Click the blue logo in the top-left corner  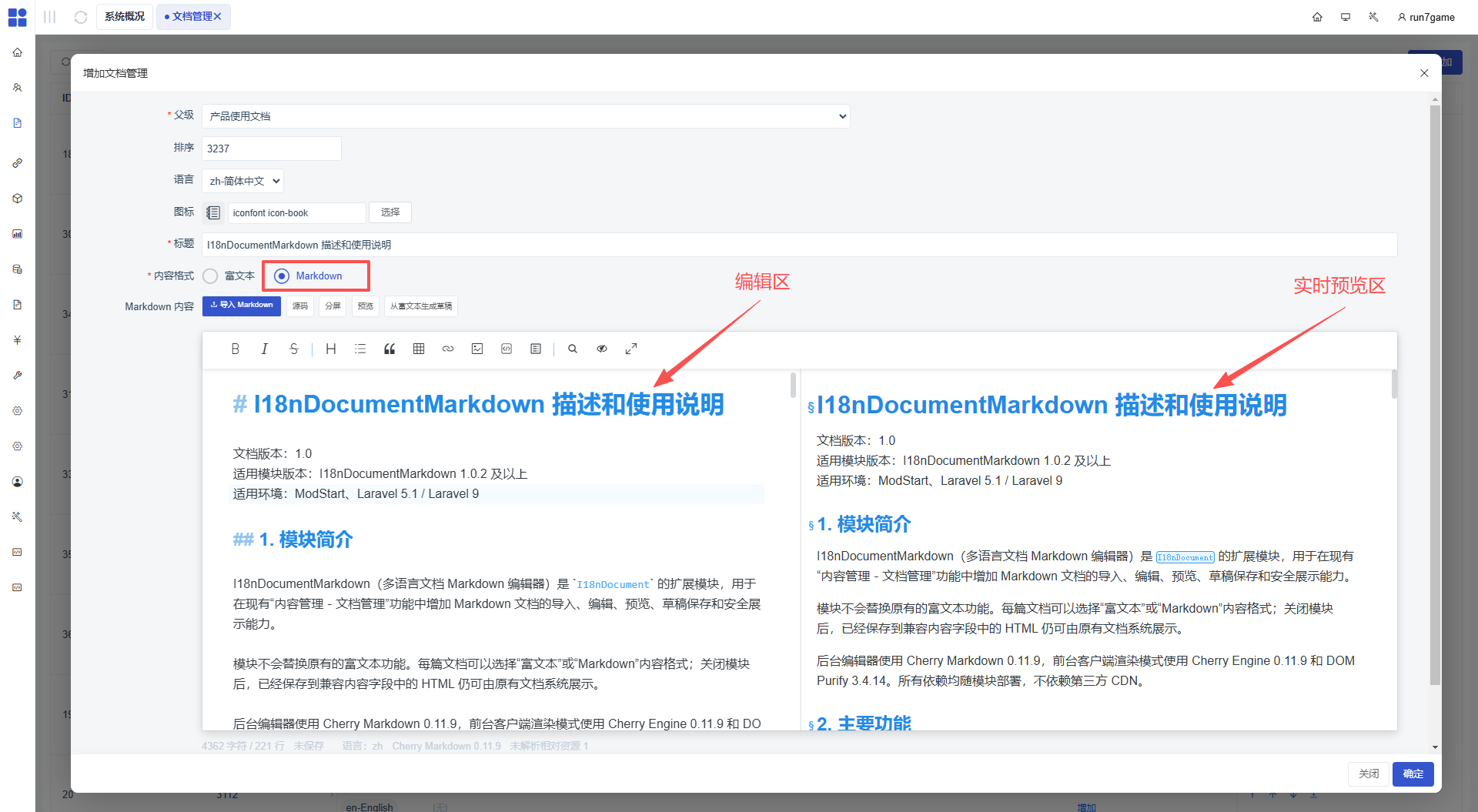tap(17, 17)
